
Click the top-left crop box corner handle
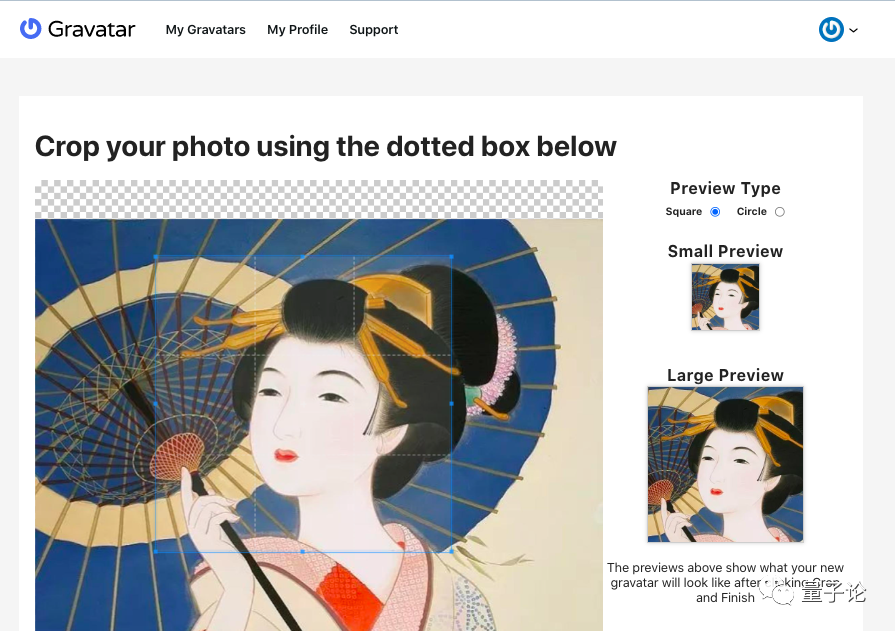(x=156, y=257)
